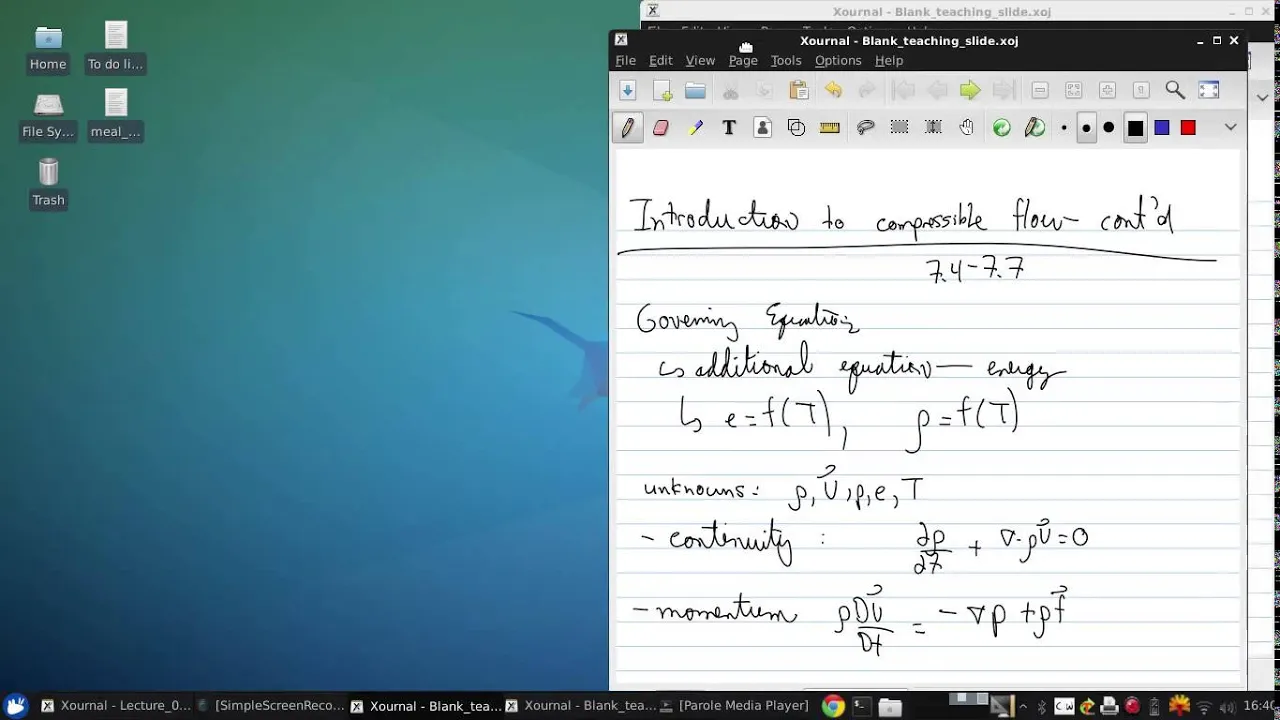Screen dimensions: 1280x720
Task: Toggle the Ruler tool
Action: pyautogui.click(x=830, y=127)
